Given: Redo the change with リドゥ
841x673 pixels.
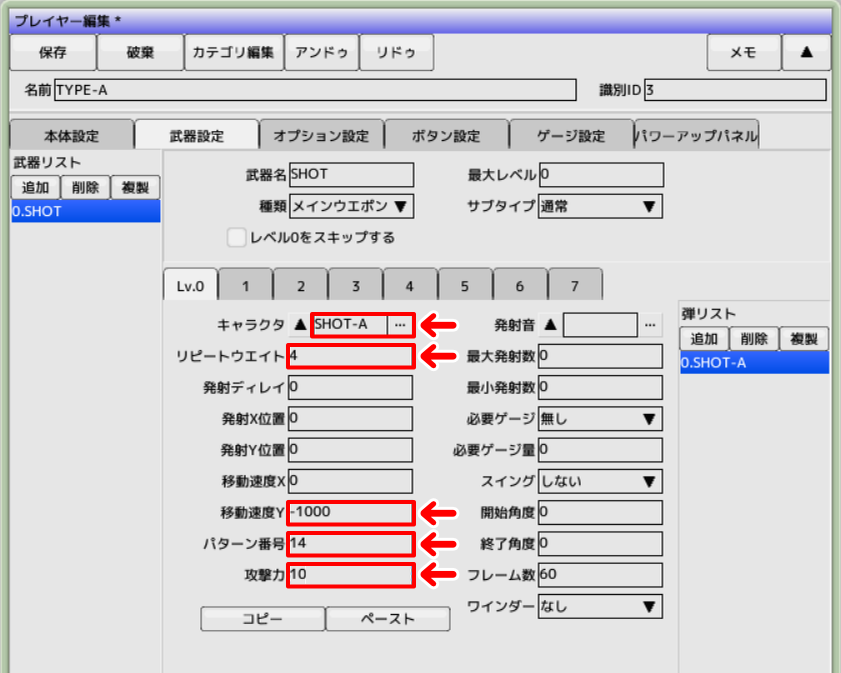Looking at the screenshot, I should 397,52.
